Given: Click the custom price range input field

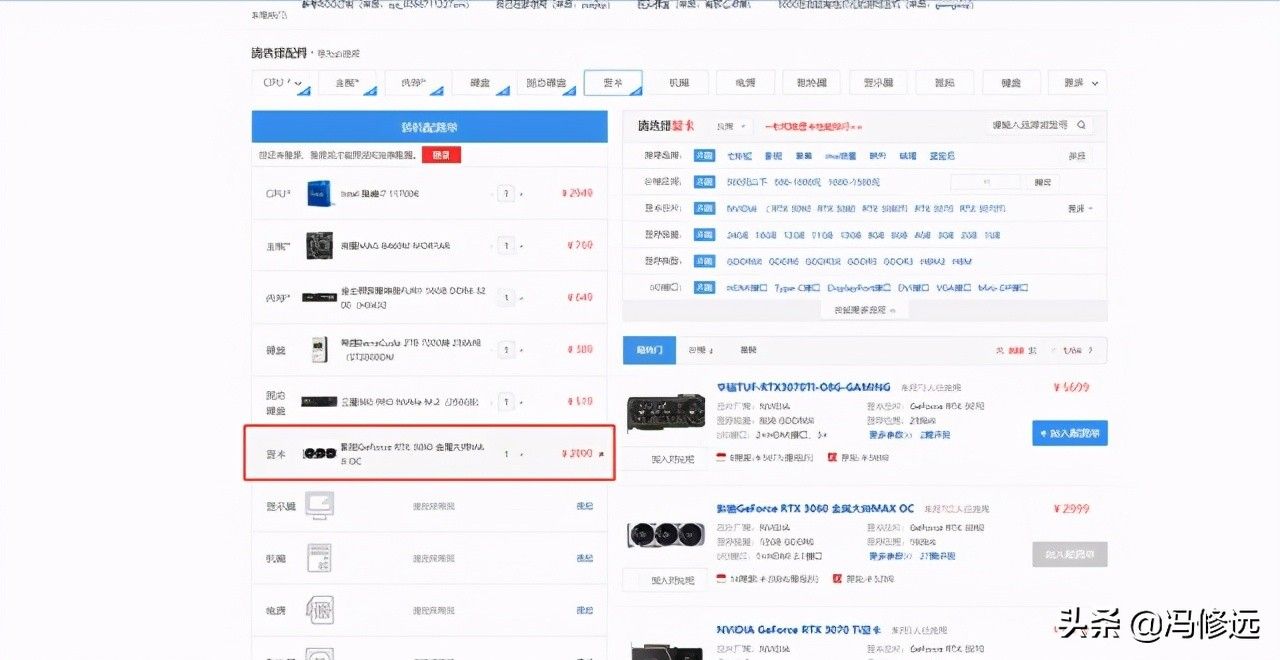Looking at the screenshot, I should click(x=985, y=182).
